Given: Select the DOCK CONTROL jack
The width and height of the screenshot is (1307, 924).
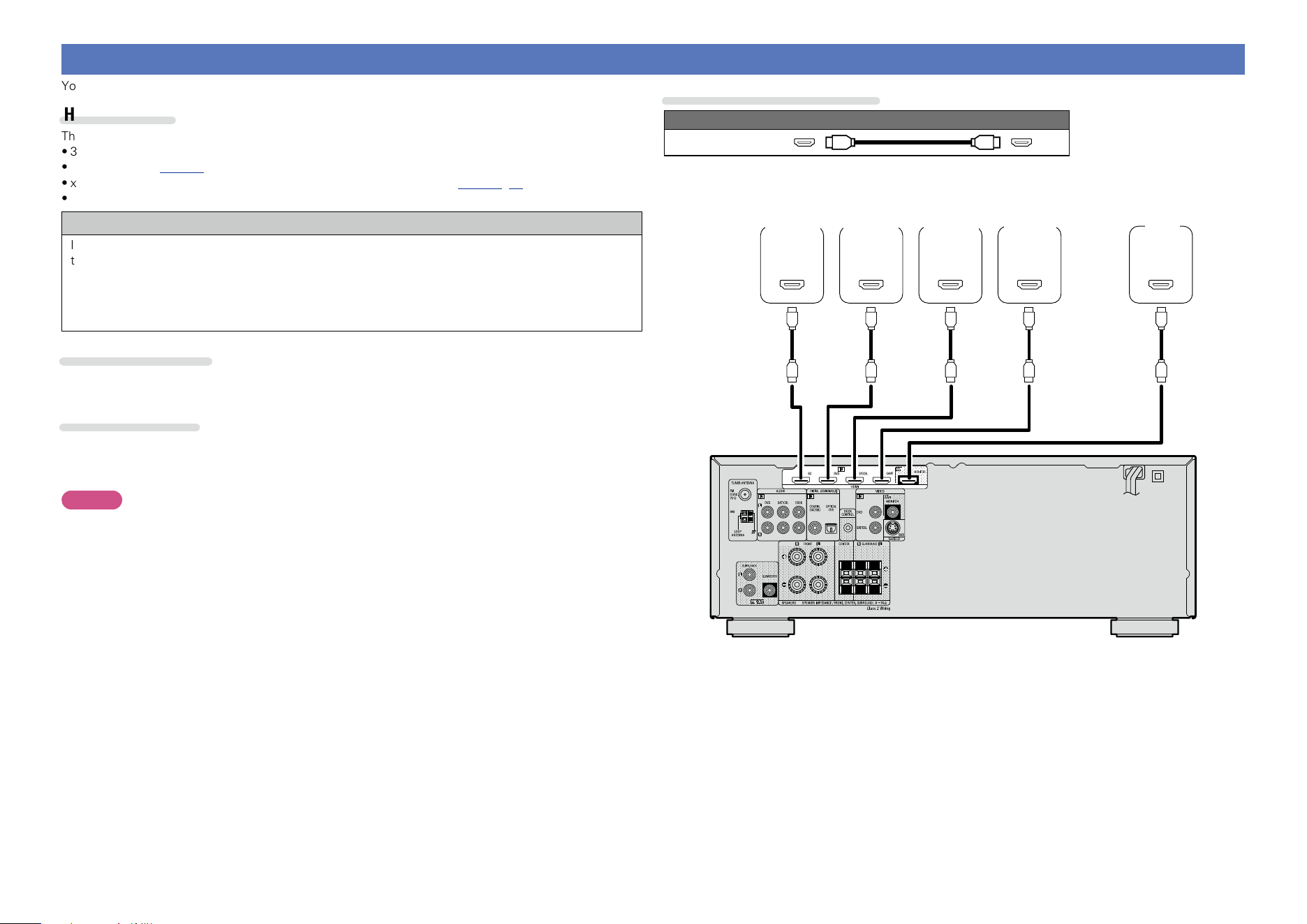Looking at the screenshot, I should pos(848,528).
